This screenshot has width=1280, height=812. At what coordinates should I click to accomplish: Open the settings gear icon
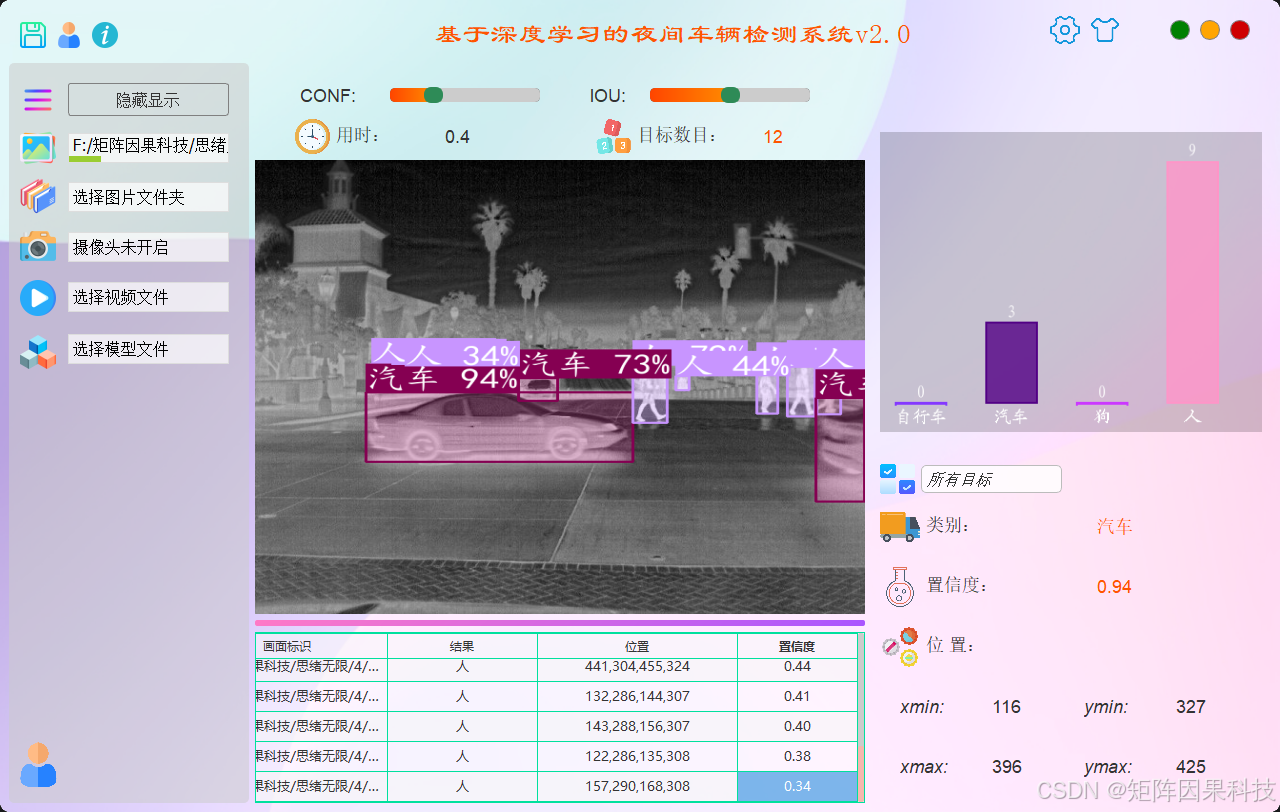pos(1065,30)
